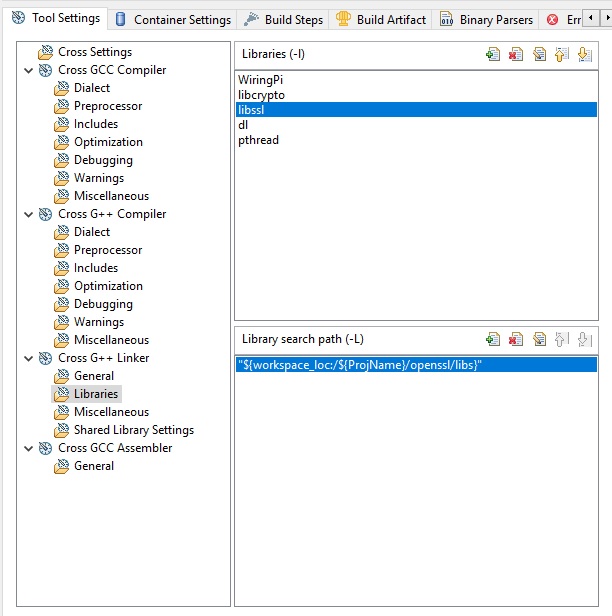Switch to the Build Artifact tab

pos(380,19)
